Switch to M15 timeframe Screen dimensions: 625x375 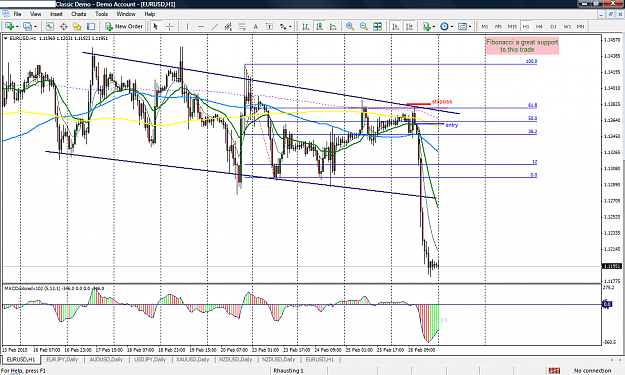(512, 26)
